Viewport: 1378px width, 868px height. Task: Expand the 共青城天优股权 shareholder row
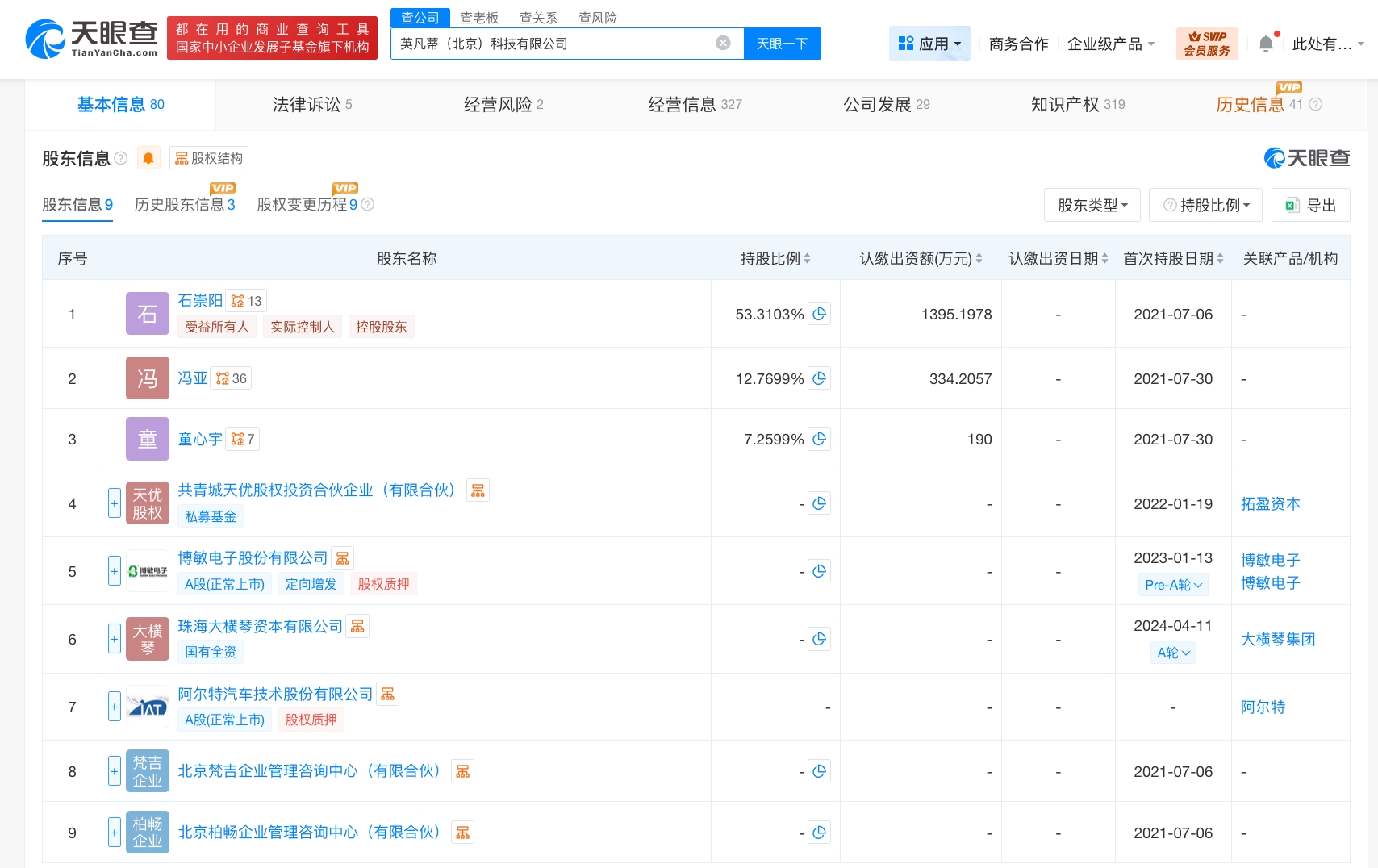(x=114, y=503)
